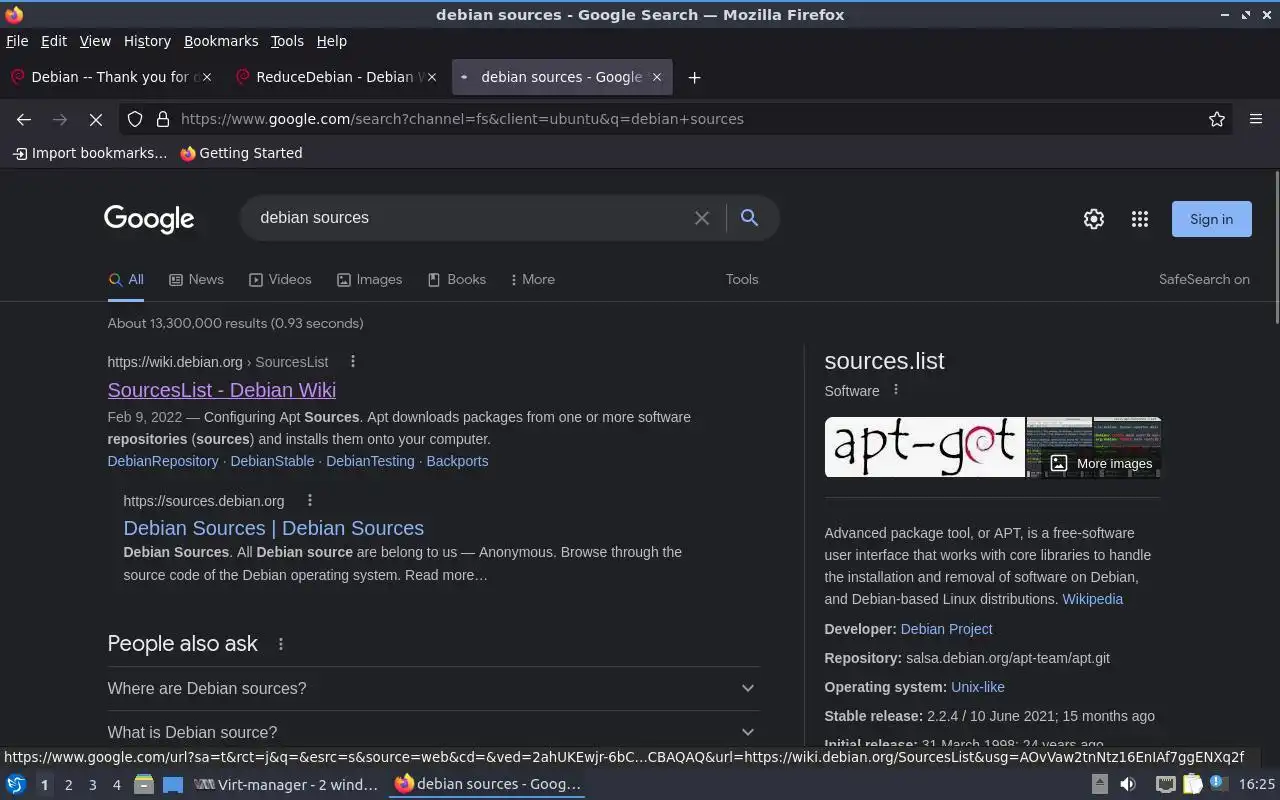Open the Unix-like operating system link
This screenshot has height=800, width=1280.
(x=978, y=687)
